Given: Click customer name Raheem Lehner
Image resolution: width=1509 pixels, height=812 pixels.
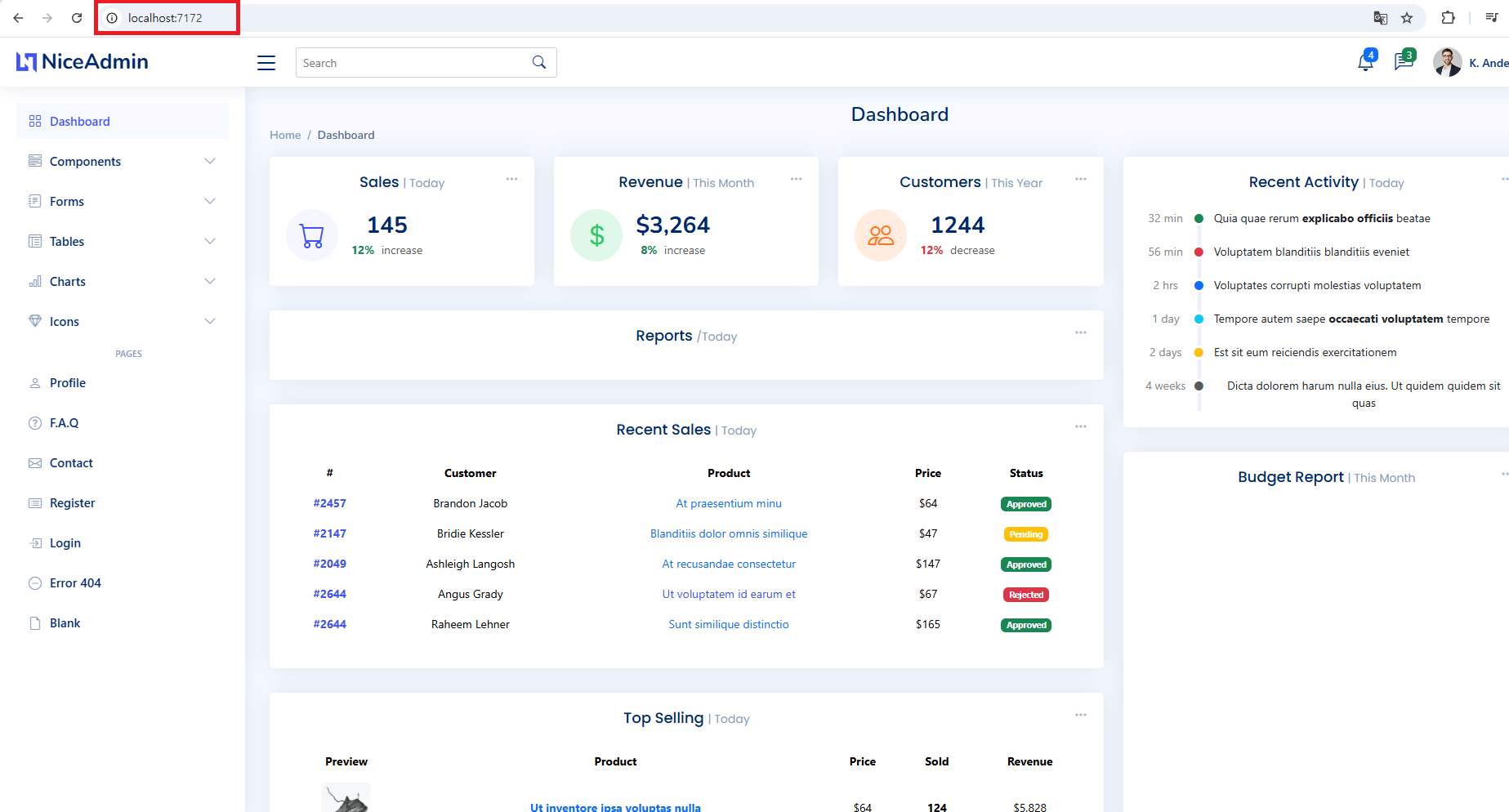Looking at the screenshot, I should (471, 624).
